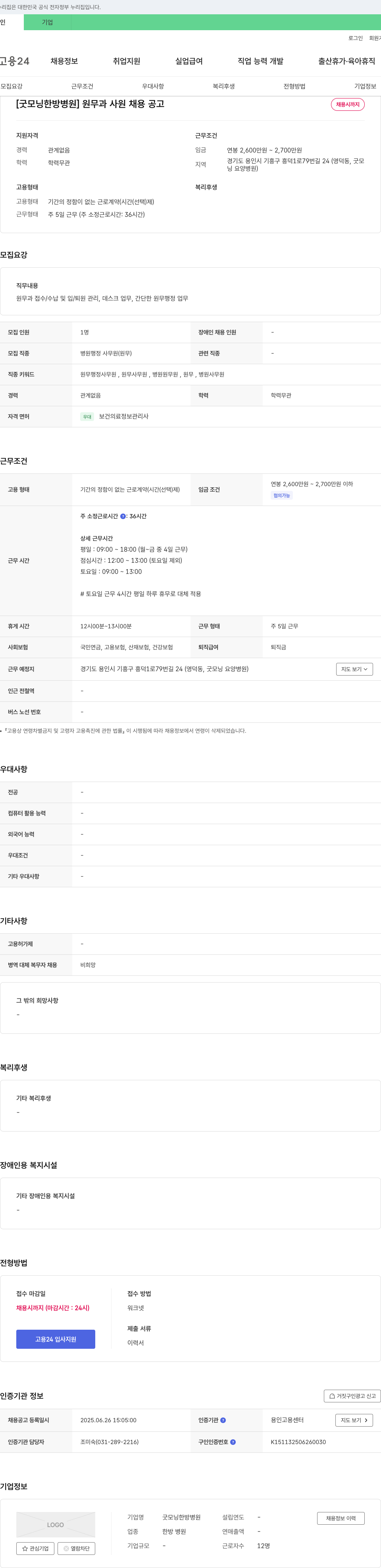Apply via 고용24 입사지원 button
Screen dimensions: 381x1568
(56, 1339)
